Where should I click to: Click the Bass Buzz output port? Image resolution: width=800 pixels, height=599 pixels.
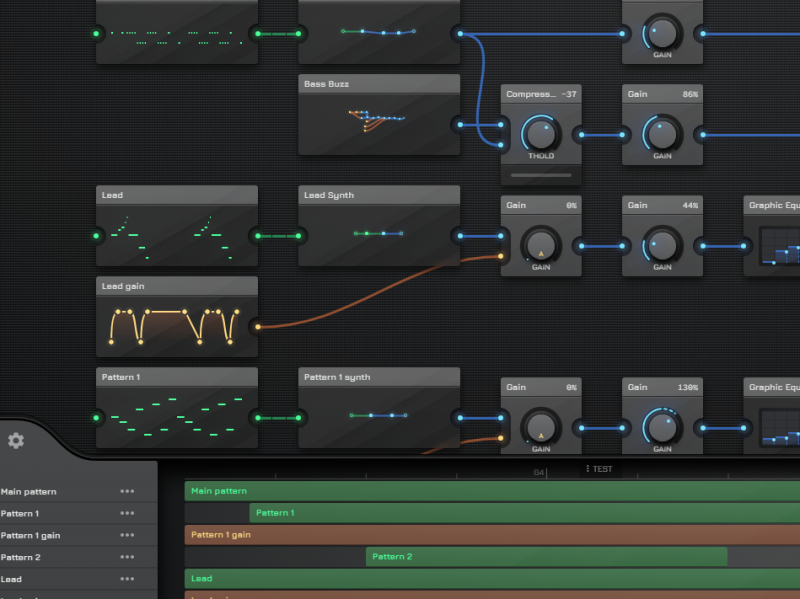(x=460, y=124)
